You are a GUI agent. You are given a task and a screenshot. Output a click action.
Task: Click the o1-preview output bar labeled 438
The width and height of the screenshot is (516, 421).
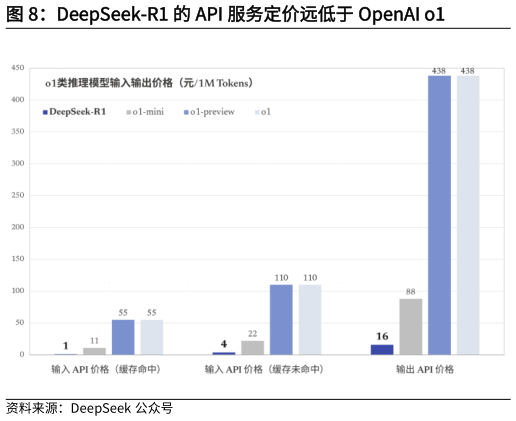(x=439, y=215)
